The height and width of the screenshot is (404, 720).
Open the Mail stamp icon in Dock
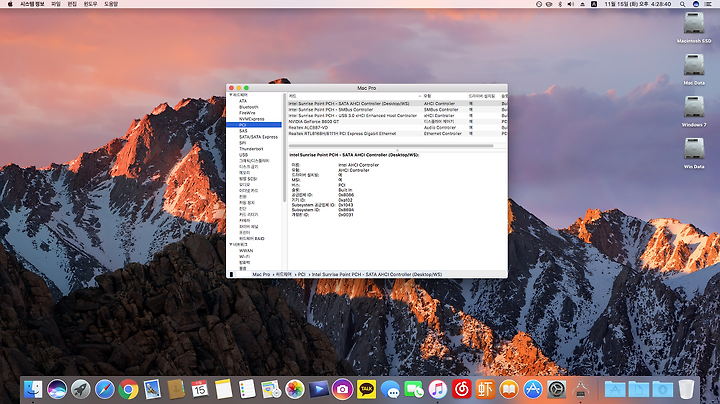[152, 389]
